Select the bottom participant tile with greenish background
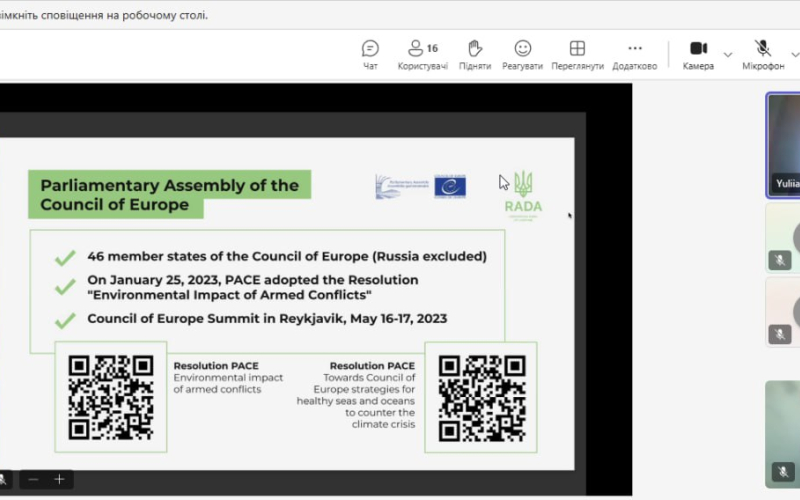The height and width of the screenshot is (500, 800). [783, 434]
